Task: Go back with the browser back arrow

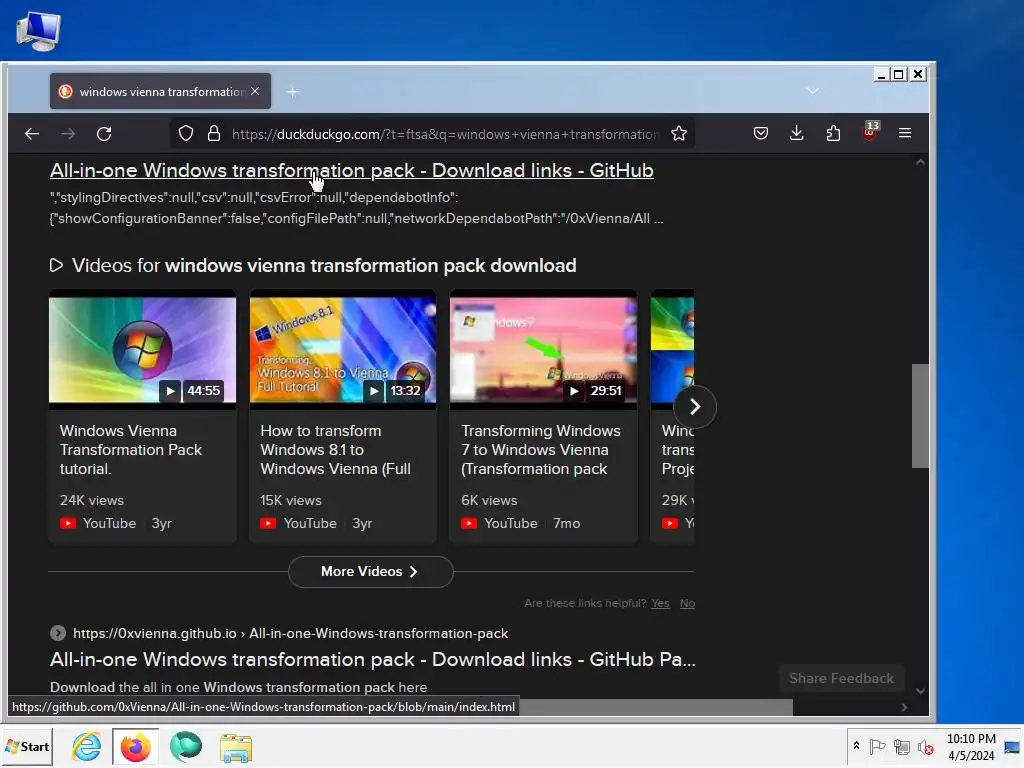Action: 31,134
